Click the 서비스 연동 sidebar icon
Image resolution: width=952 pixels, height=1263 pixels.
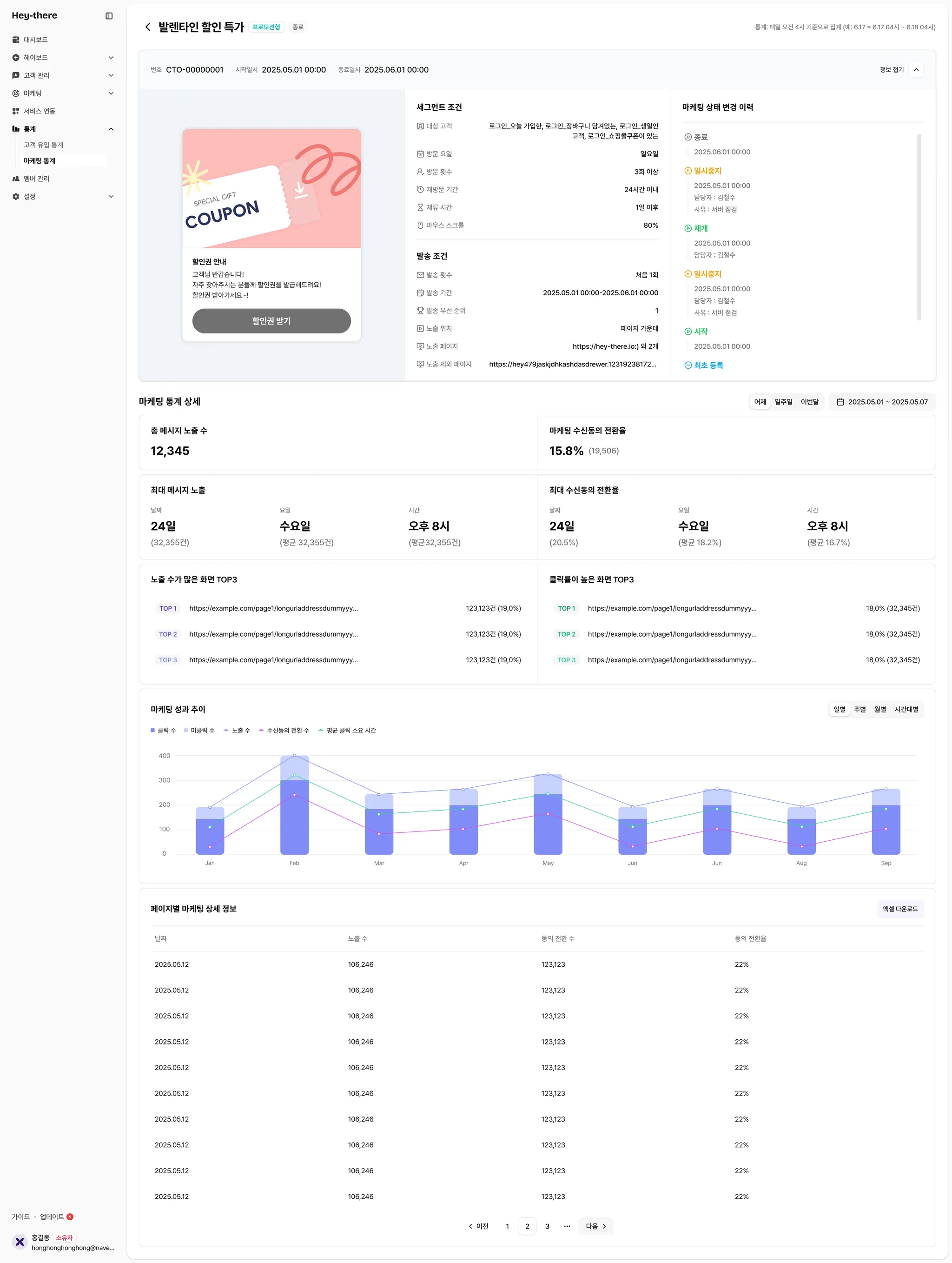click(x=15, y=111)
